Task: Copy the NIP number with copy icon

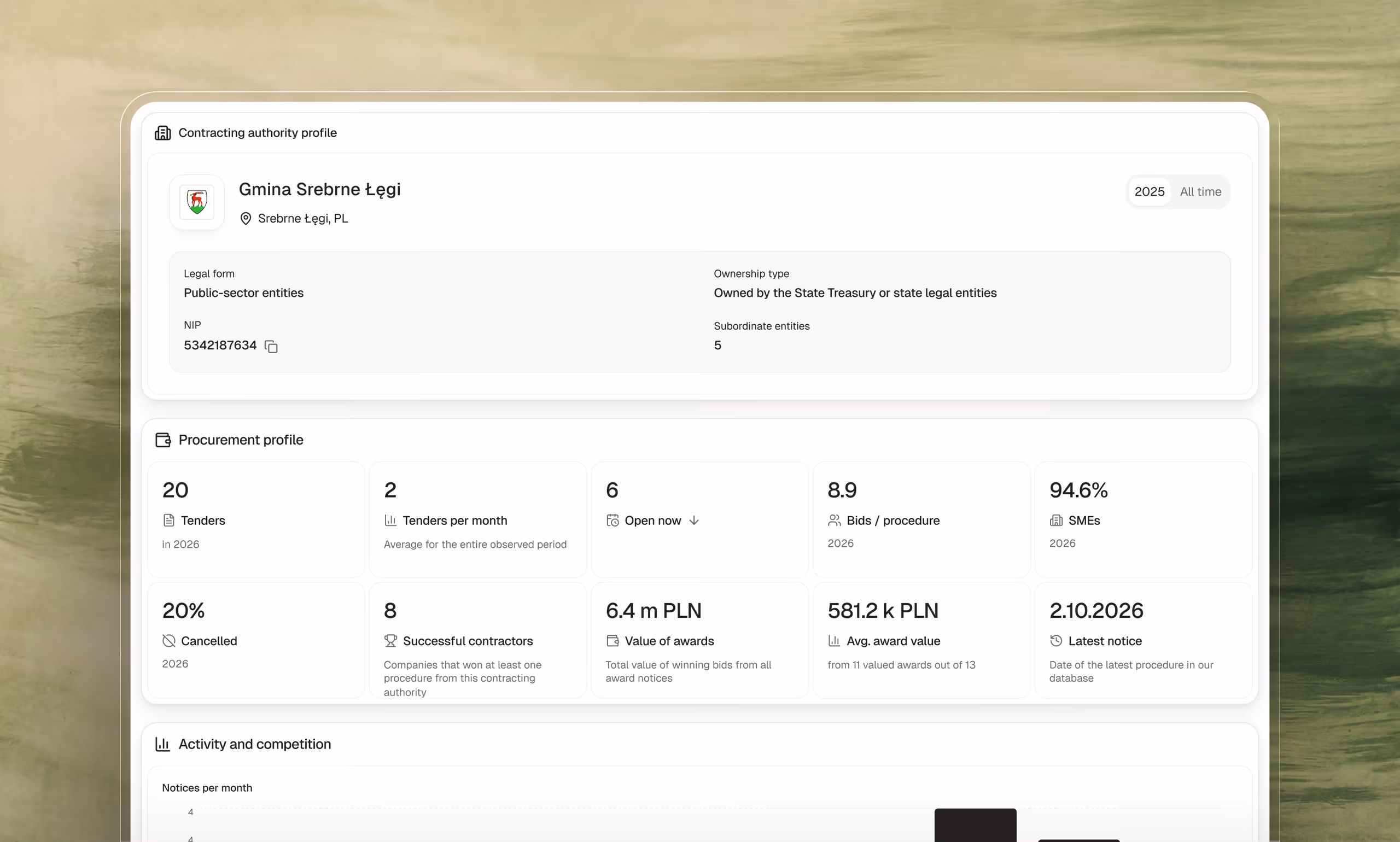Action: (271, 346)
